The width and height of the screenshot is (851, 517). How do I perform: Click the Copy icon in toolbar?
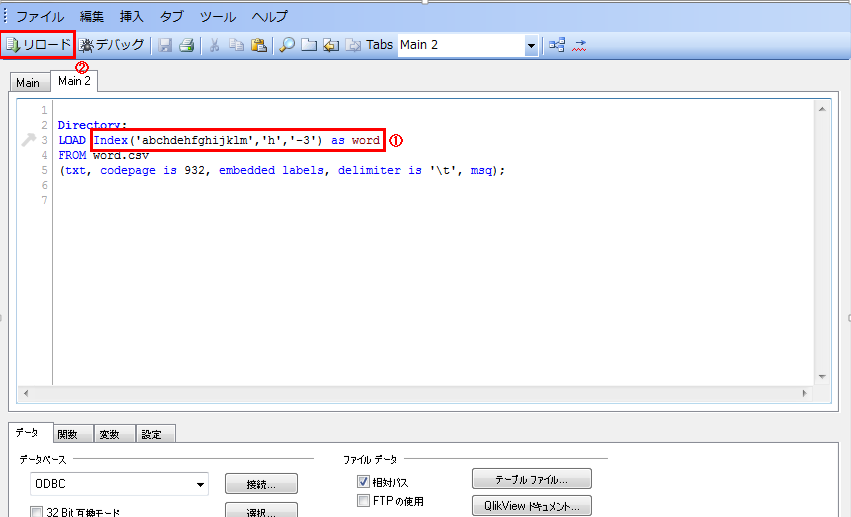pyautogui.click(x=236, y=45)
